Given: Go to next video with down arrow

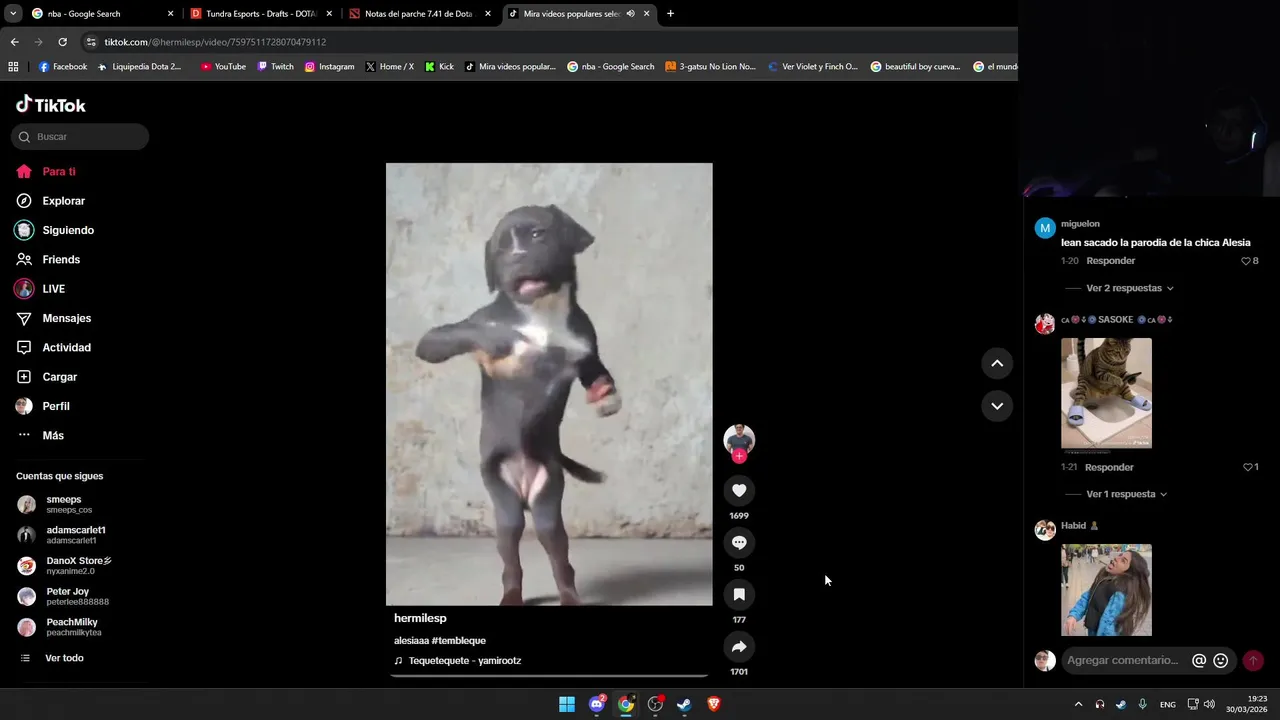Looking at the screenshot, I should click(997, 406).
